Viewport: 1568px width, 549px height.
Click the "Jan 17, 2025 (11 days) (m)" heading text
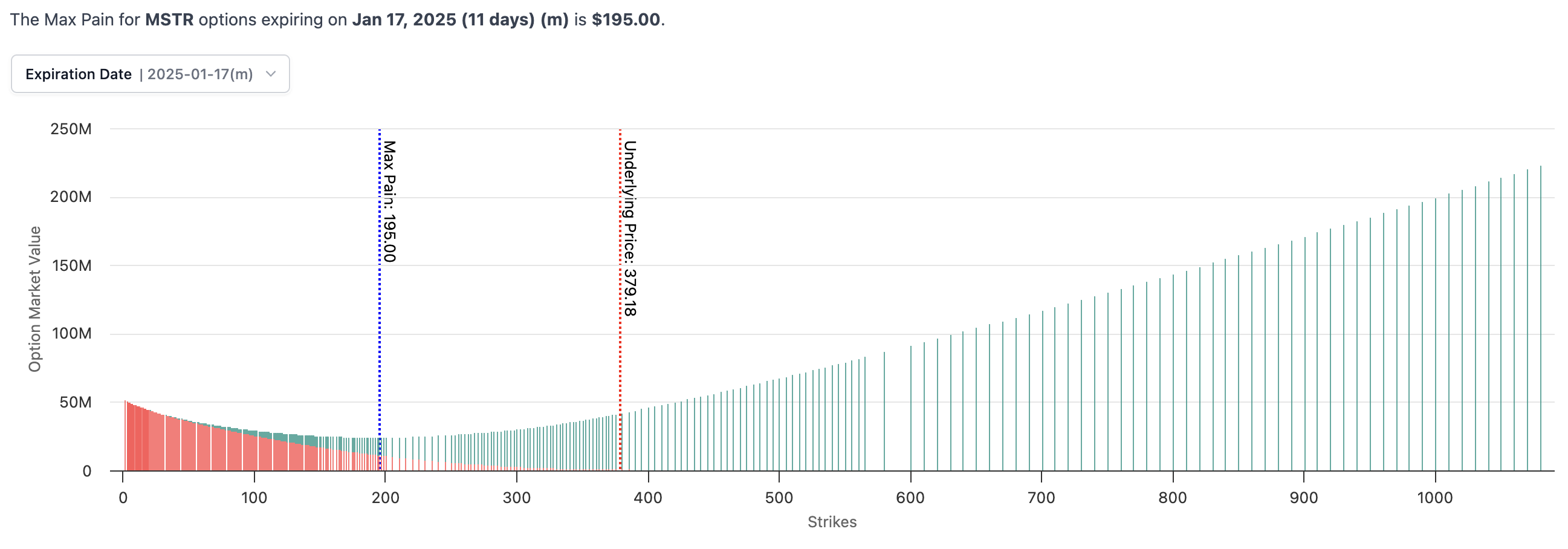pyautogui.click(x=460, y=19)
